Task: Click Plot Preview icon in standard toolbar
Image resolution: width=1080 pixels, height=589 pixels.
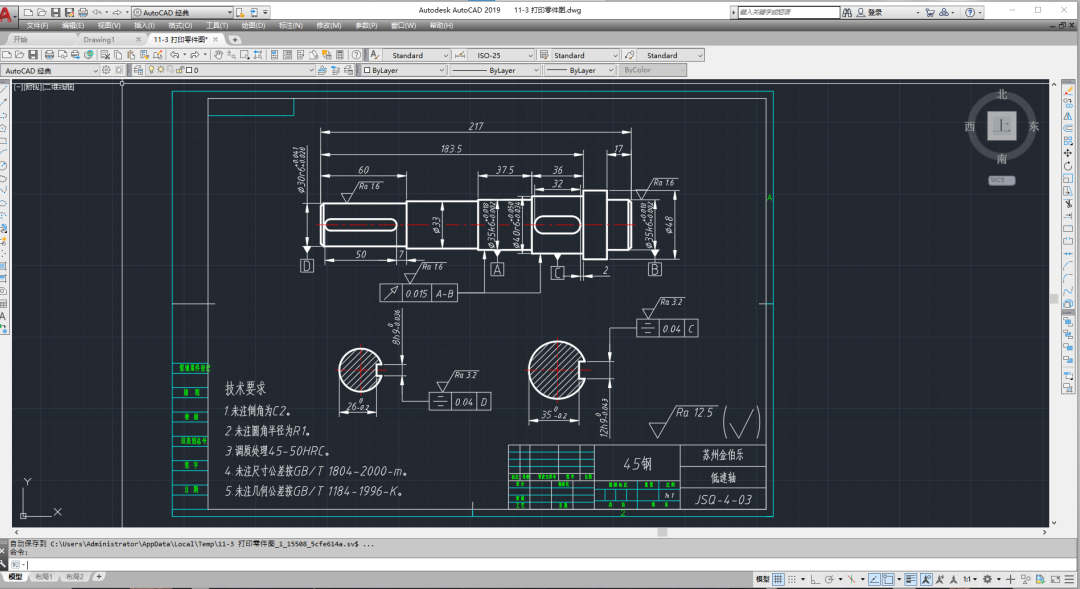Action: tap(62, 55)
